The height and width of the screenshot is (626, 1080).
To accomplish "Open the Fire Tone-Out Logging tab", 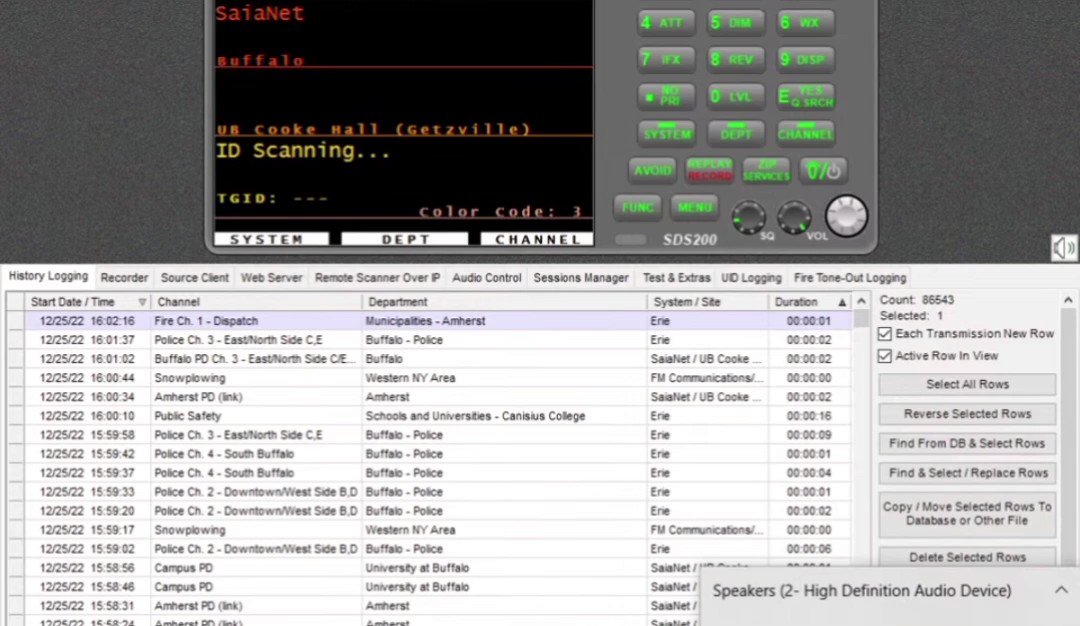I will pyautogui.click(x=849, y=278).
